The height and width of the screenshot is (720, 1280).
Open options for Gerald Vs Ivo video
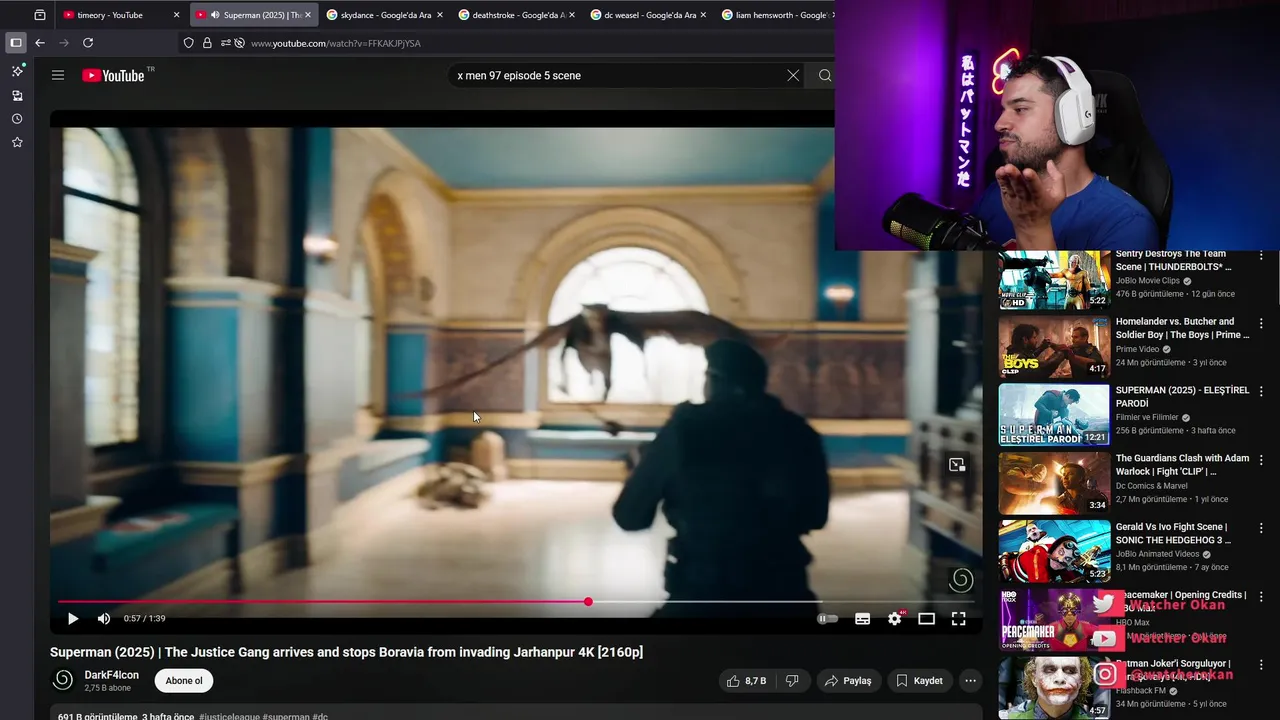tap(1261, 528)
